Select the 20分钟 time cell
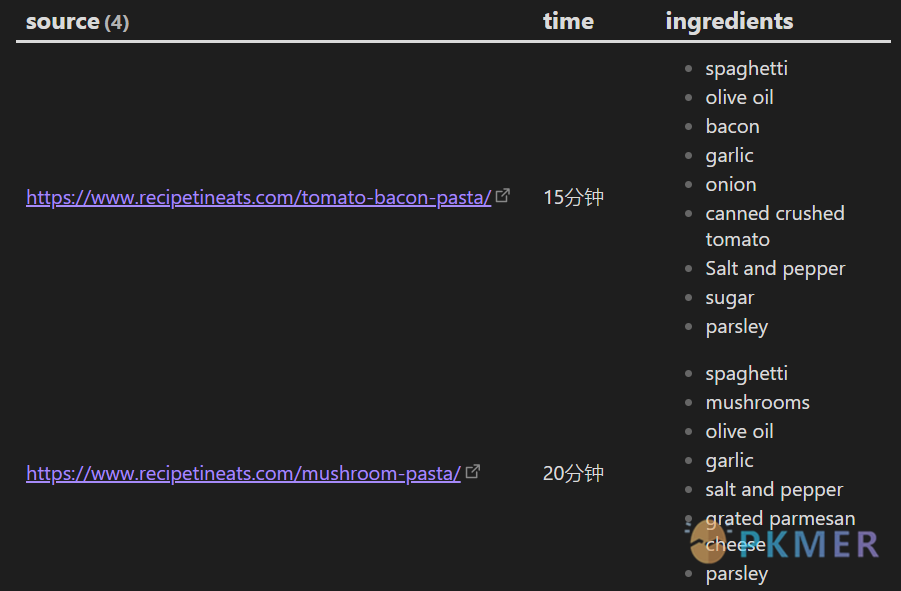The image size is (901, 591). 573,474
